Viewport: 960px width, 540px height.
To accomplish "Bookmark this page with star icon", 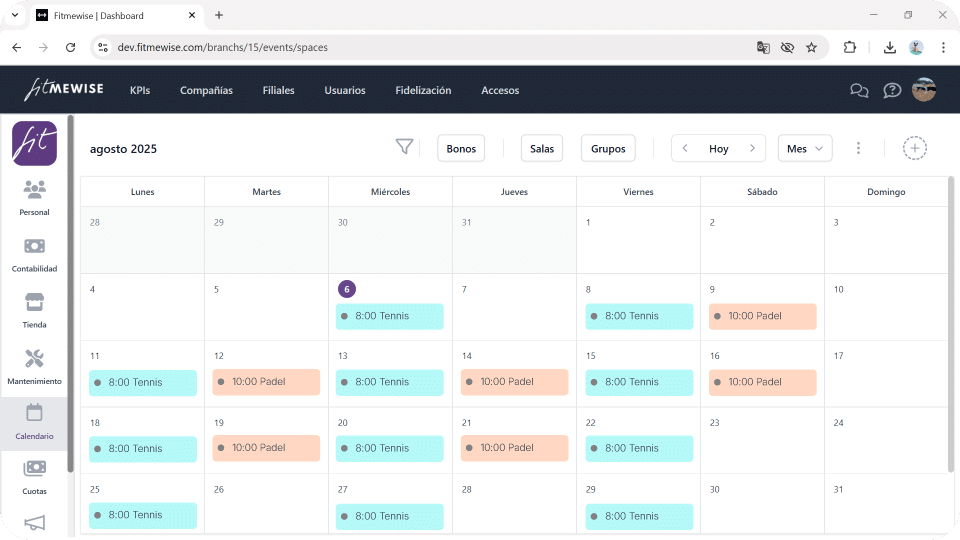I will [811, 47].
